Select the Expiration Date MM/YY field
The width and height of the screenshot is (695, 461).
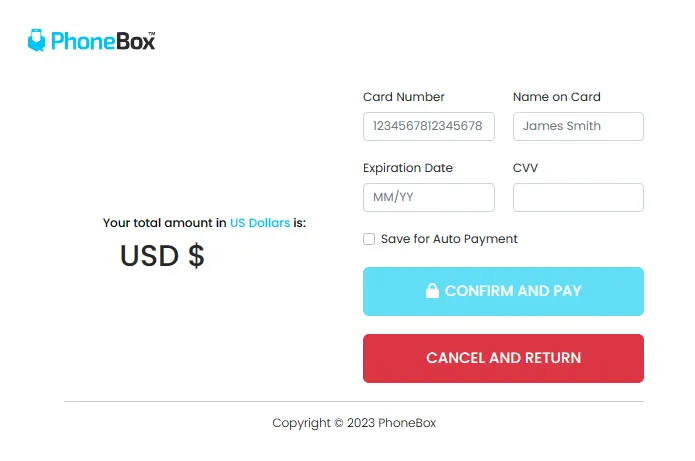428,197
